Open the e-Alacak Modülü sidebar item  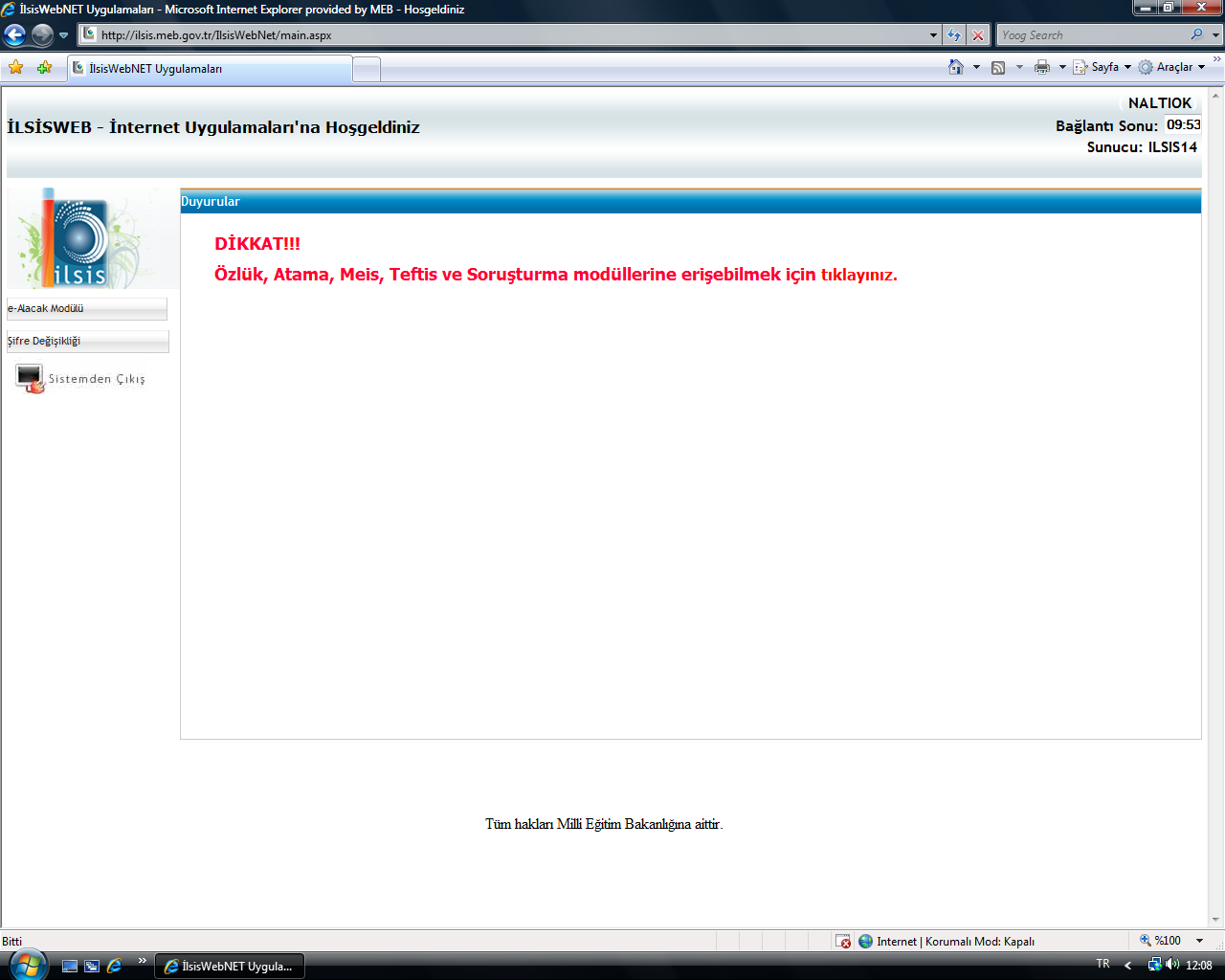point(87,309)
